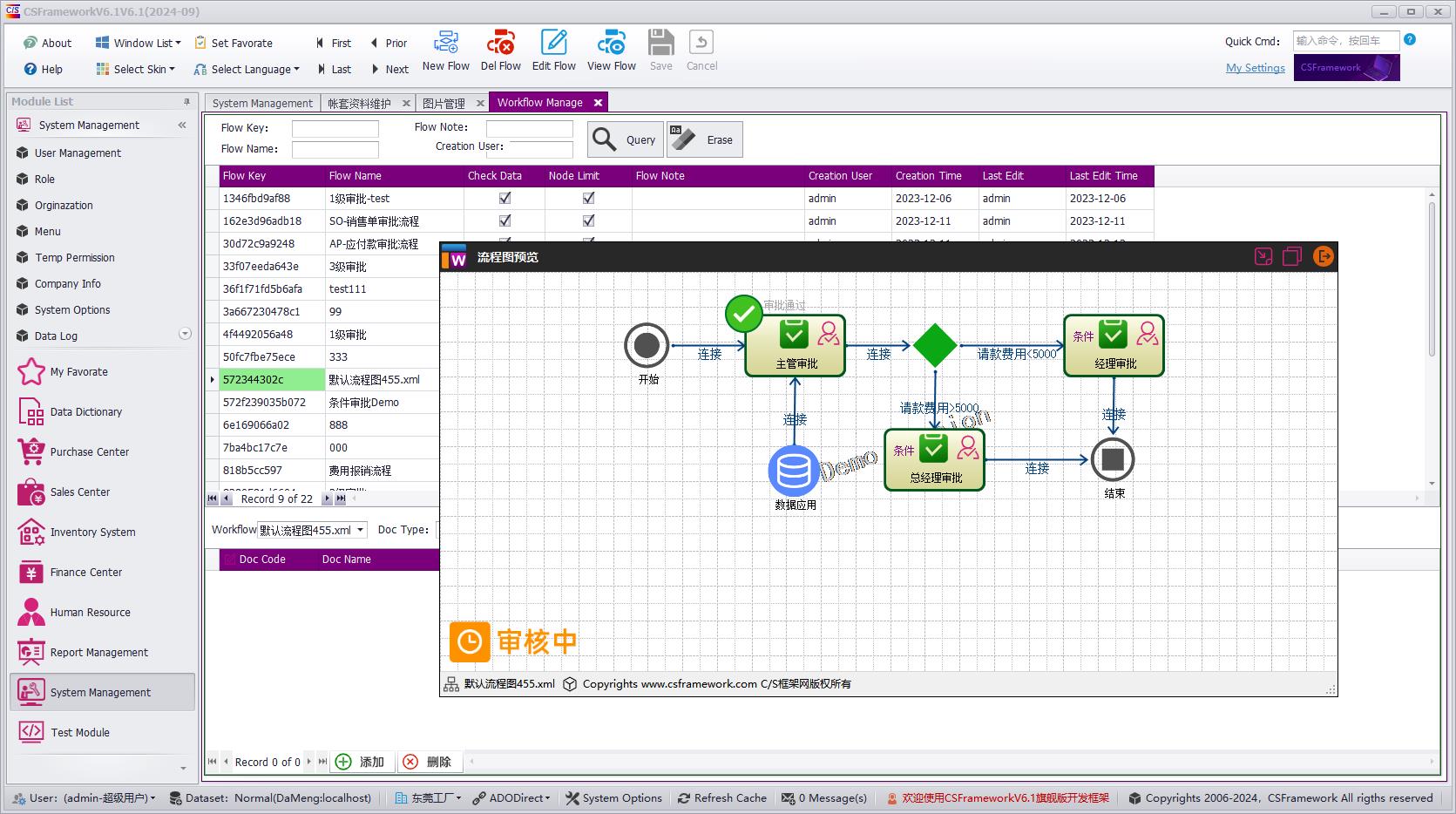
Task: Toggle Check Data for flow 162e3d96adb18
Action: coord(505,221)
